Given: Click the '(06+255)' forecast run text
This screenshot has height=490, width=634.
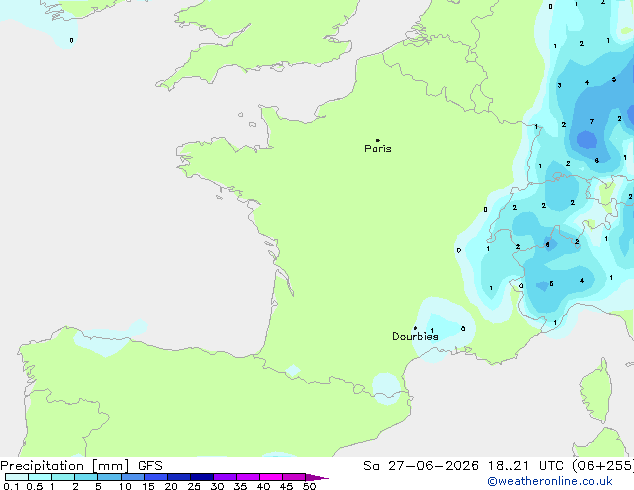Looking at the screenshot, I should coord(603,466).
